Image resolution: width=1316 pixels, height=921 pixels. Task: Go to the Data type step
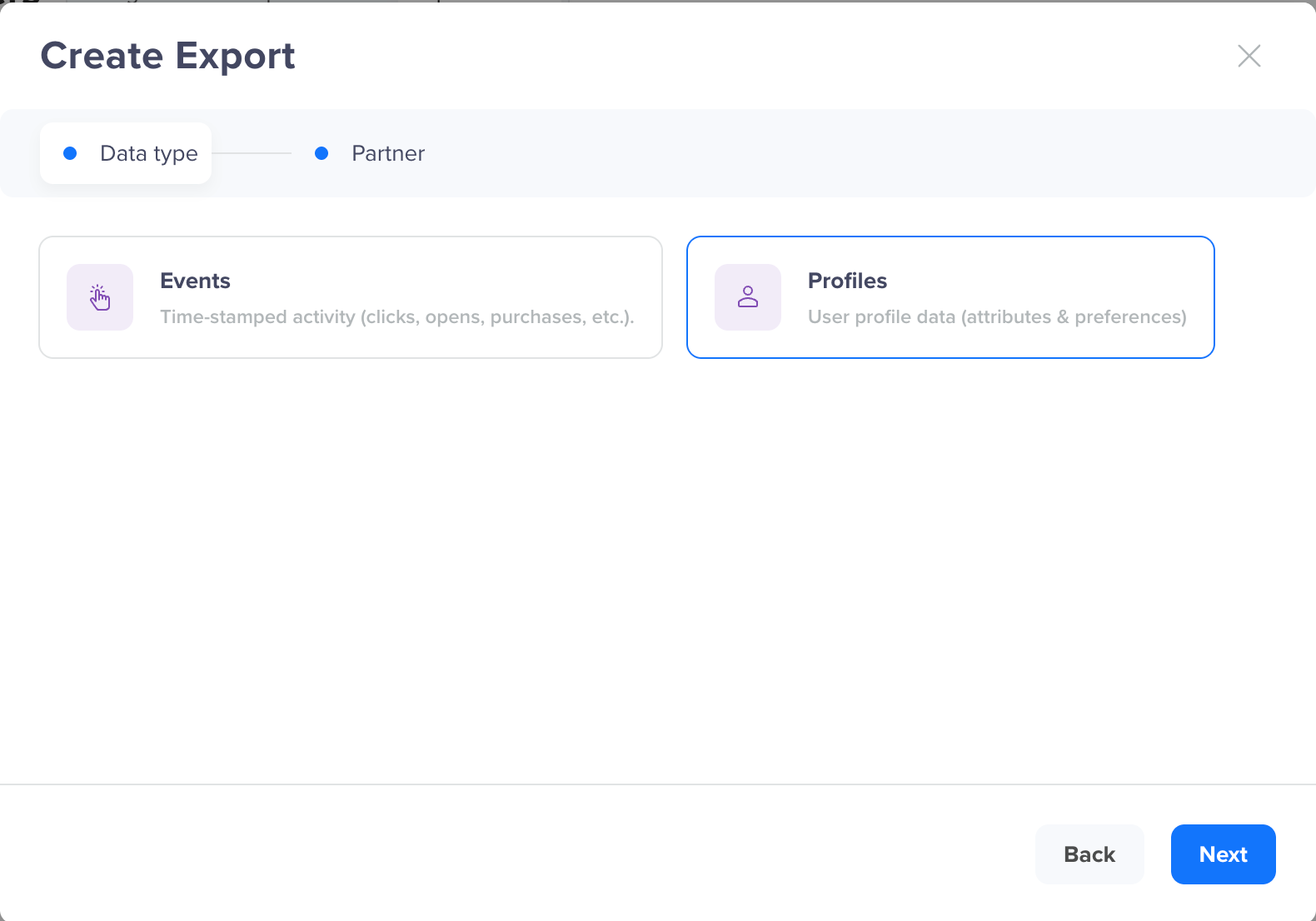(126, 153)
